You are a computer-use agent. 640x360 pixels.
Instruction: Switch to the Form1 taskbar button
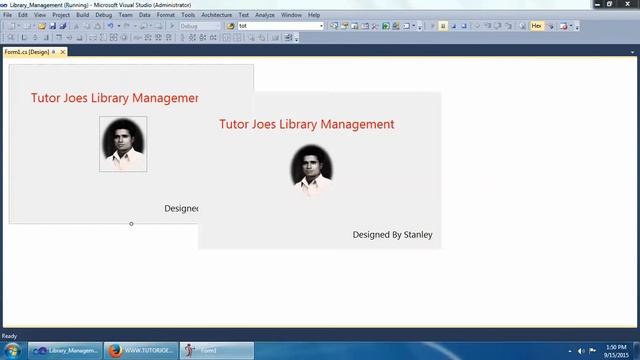(217, 351)
